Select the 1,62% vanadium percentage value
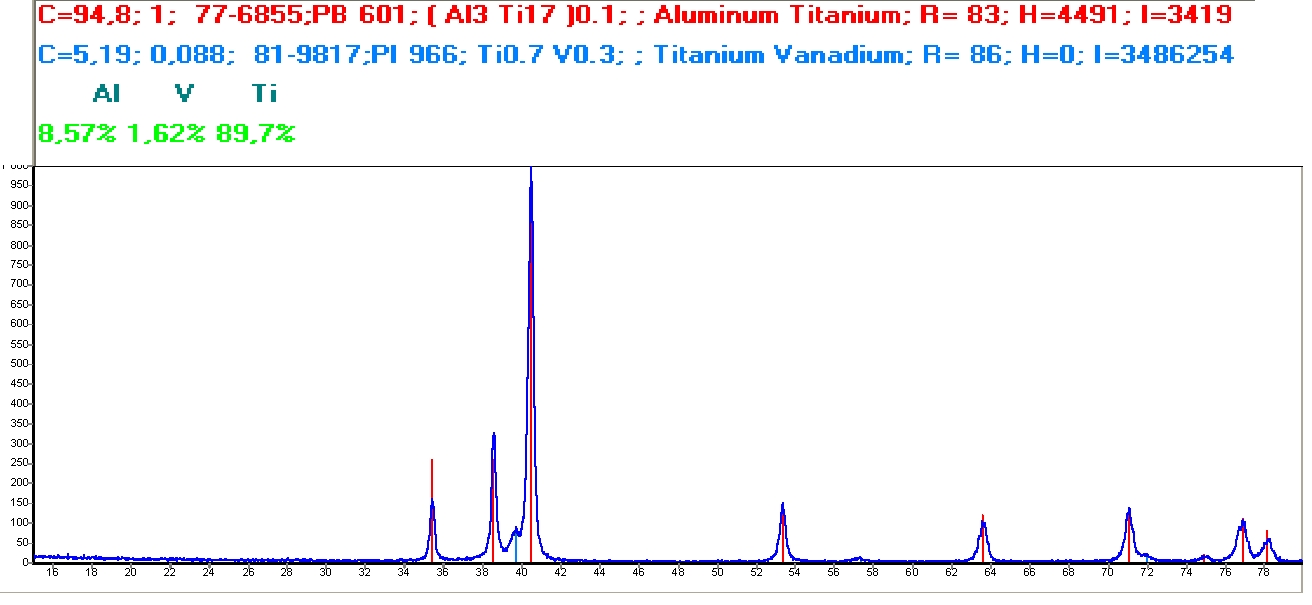 click(167, 133)
